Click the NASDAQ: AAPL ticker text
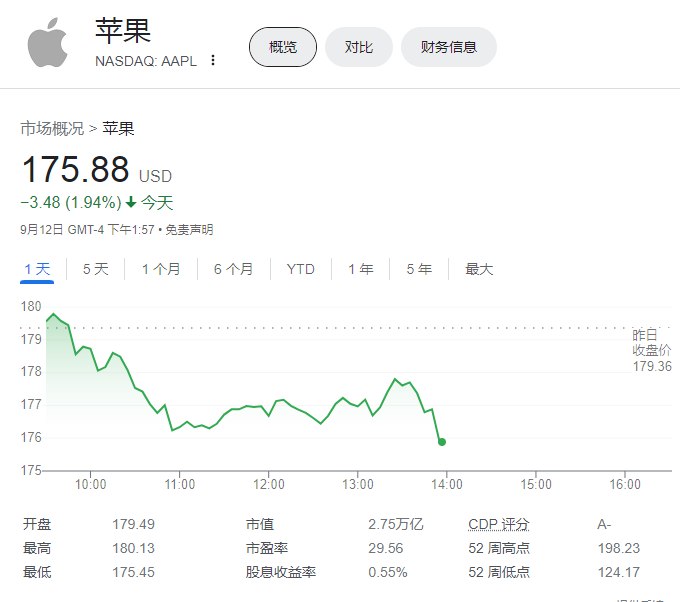The width and height of the screenshot is (680, 602). (146, 61)
